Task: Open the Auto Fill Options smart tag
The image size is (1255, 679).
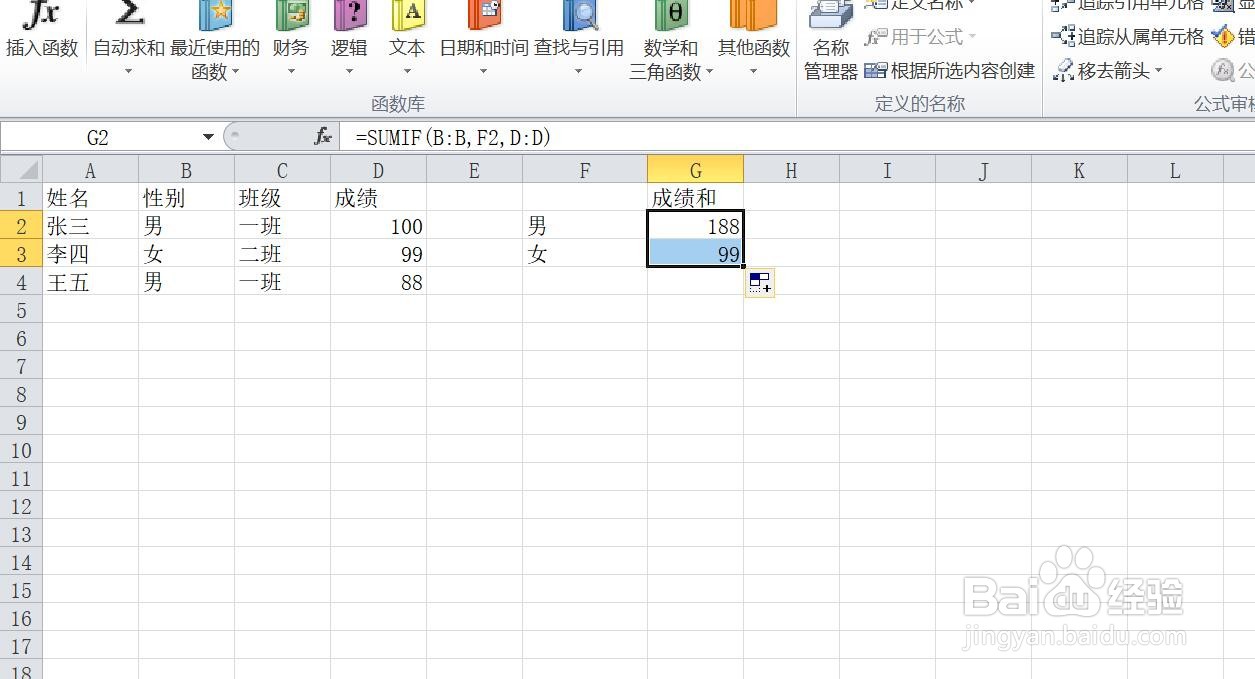Action: 760,283
